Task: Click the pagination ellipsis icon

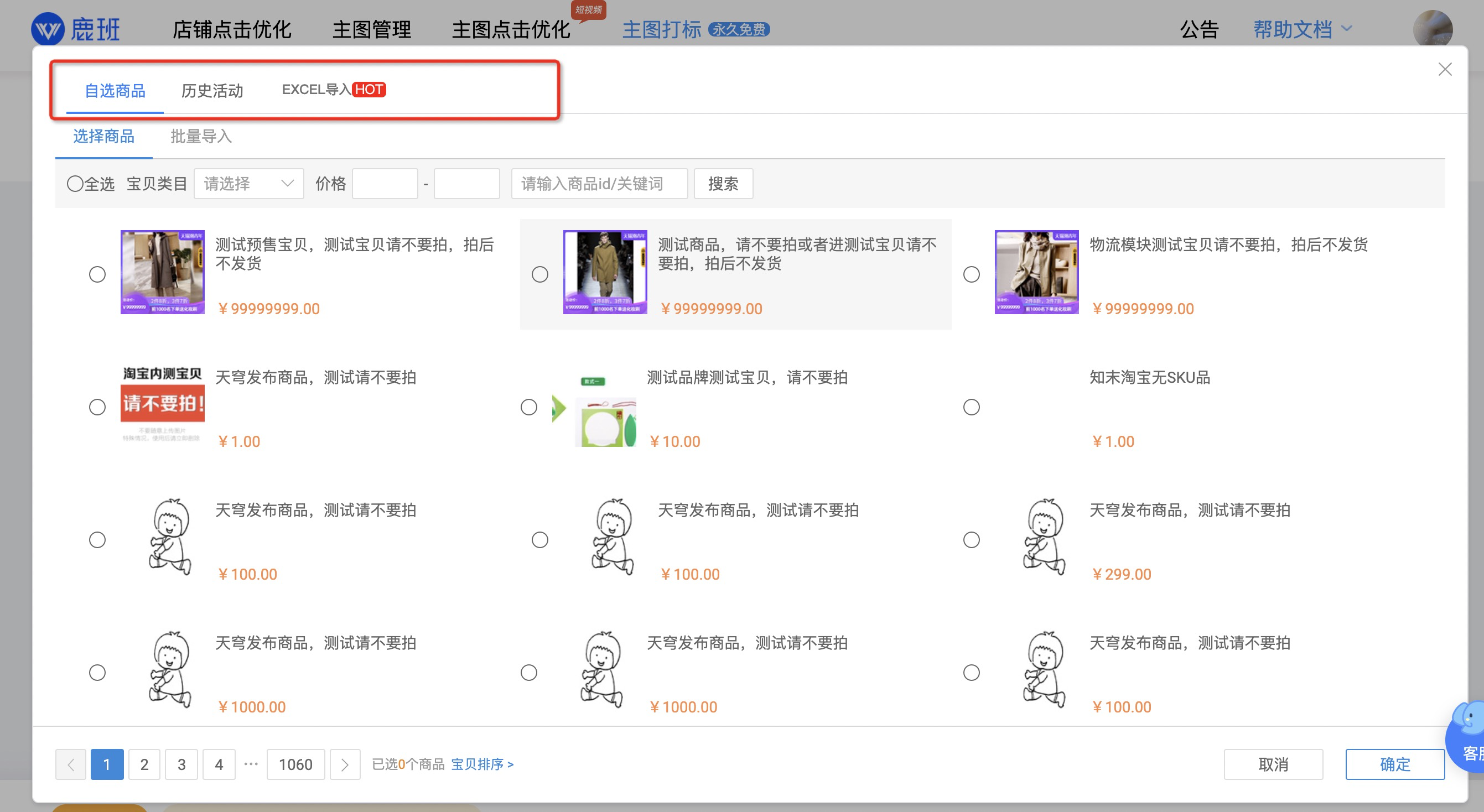Action: (x=251, y=764)
